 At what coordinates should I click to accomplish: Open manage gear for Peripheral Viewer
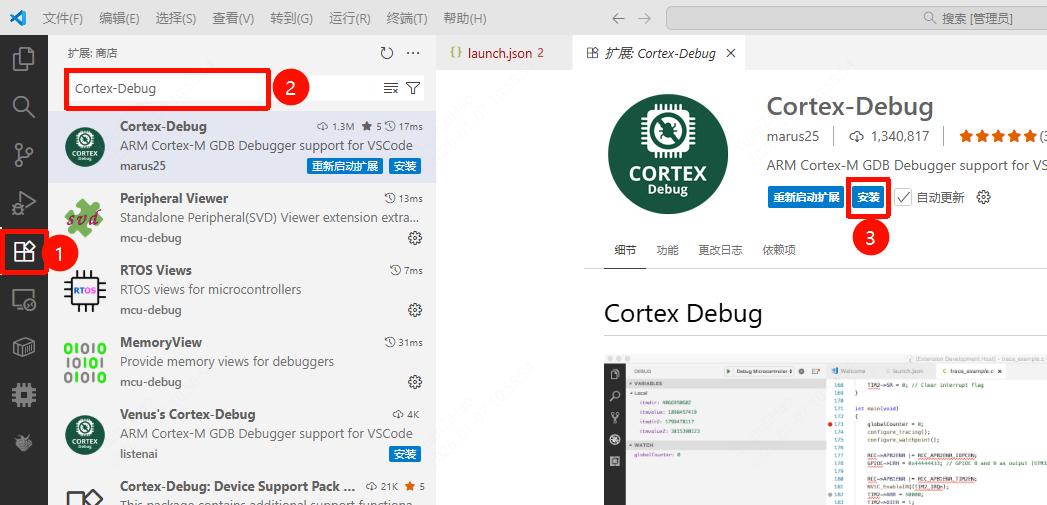(415, 238)
